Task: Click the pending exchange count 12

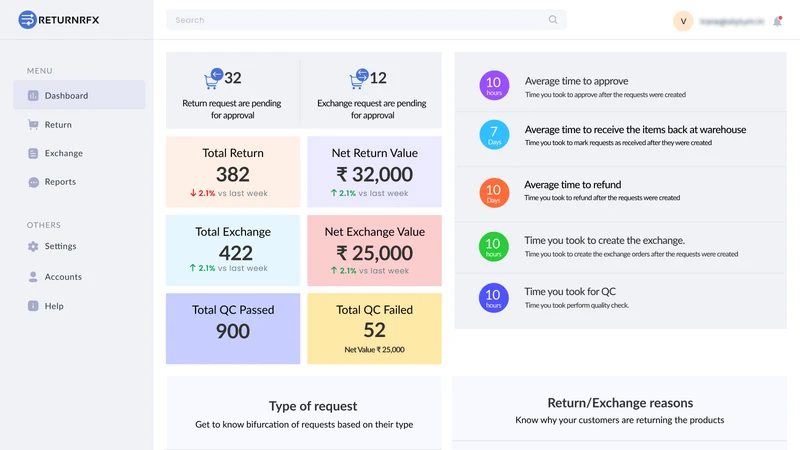Action: pos(378,78)
